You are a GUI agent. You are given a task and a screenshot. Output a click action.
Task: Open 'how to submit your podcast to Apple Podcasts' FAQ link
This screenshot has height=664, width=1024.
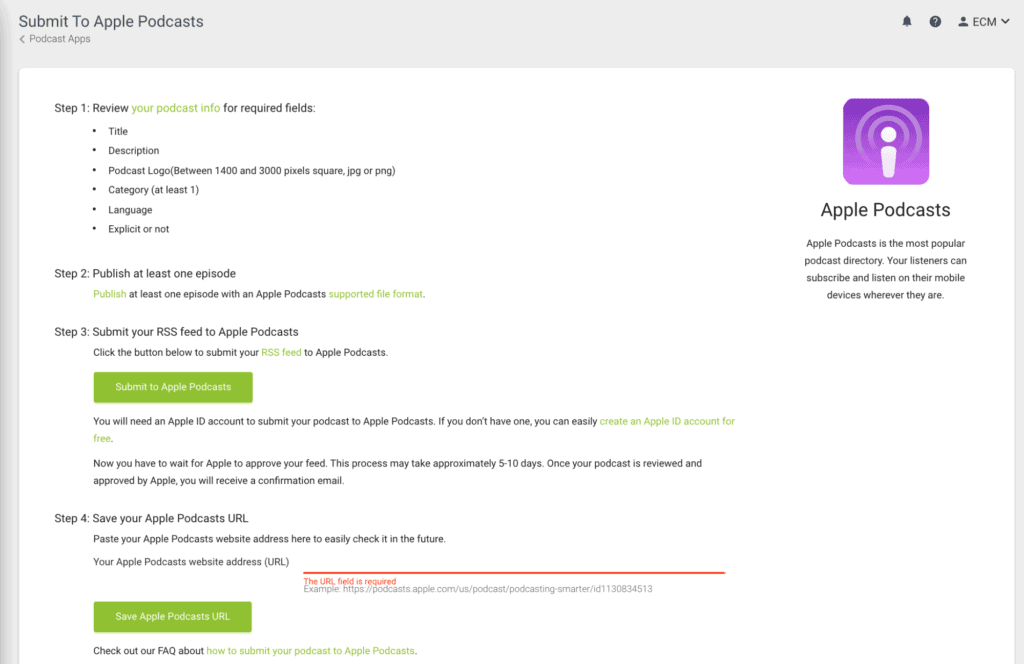point(310,651)
